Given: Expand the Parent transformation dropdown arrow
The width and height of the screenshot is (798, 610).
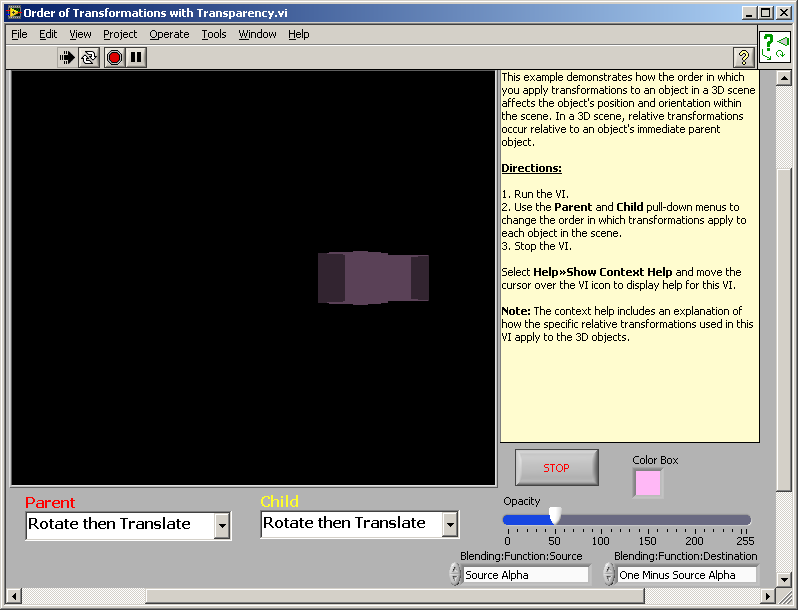Looking at the screenshot, I should point(222,526).
